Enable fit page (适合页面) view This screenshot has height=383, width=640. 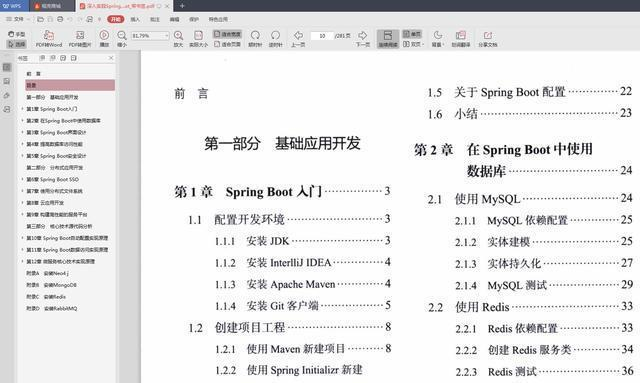point(227,44)
